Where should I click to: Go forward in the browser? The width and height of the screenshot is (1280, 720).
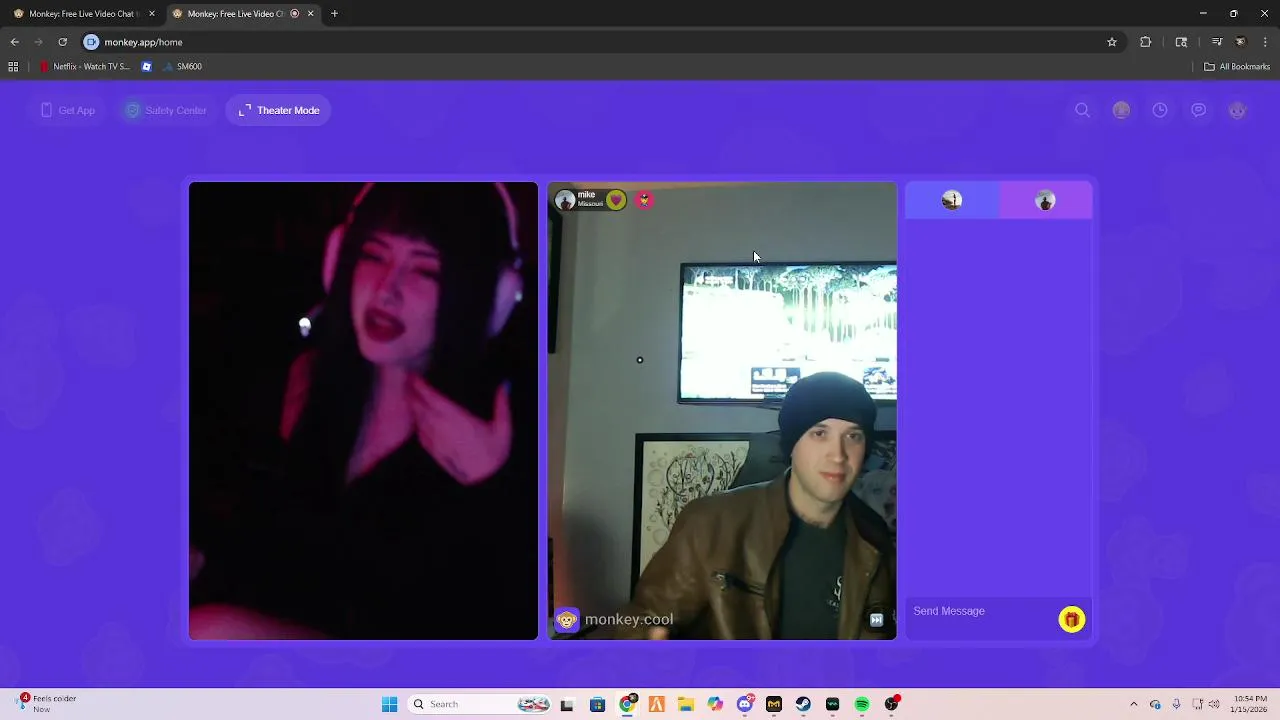38,42
